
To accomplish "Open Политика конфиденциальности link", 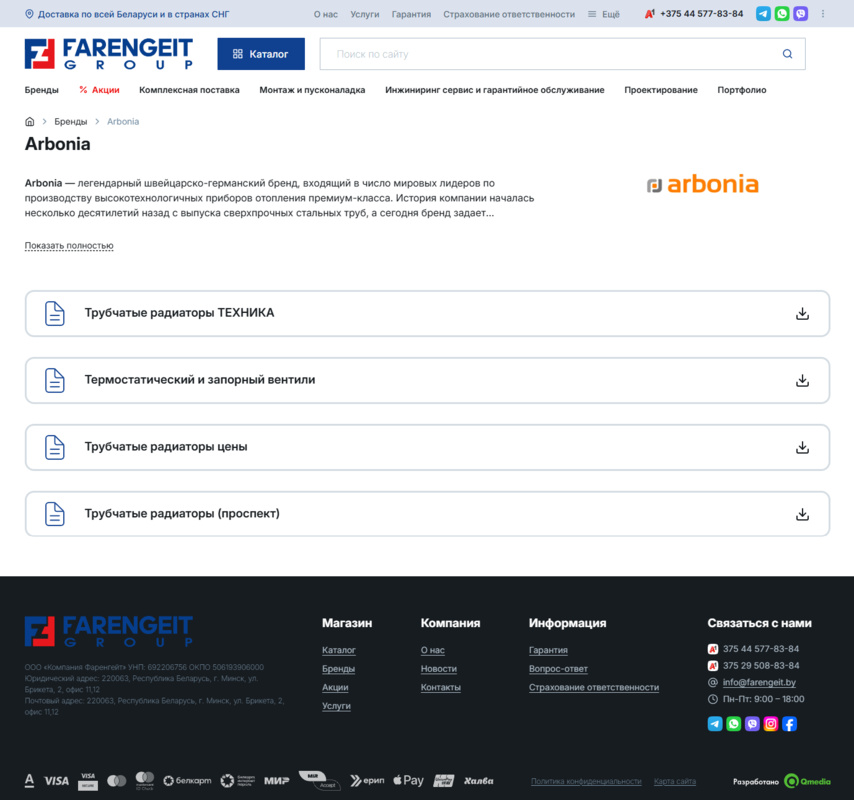I will pos(586,781).
